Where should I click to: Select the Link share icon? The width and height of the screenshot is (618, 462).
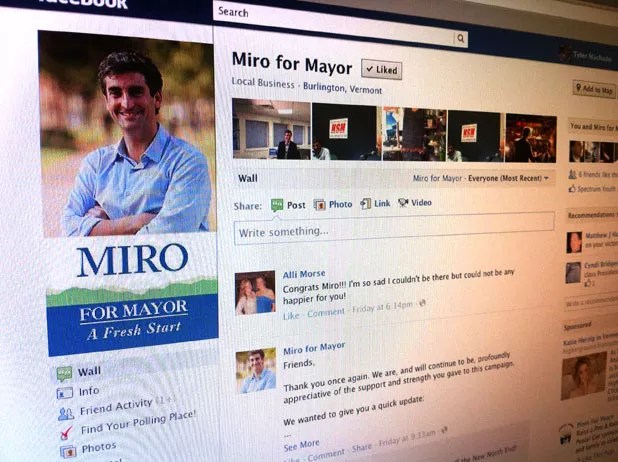click(x=365, y=203)
